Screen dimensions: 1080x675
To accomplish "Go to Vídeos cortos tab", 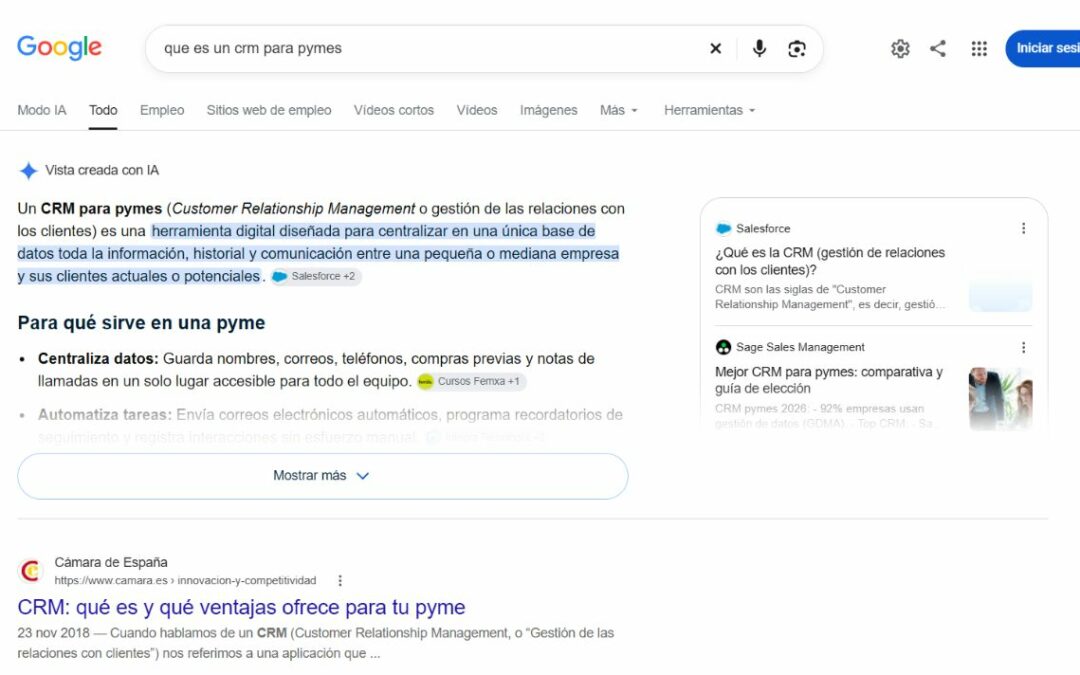I will 394,110.
